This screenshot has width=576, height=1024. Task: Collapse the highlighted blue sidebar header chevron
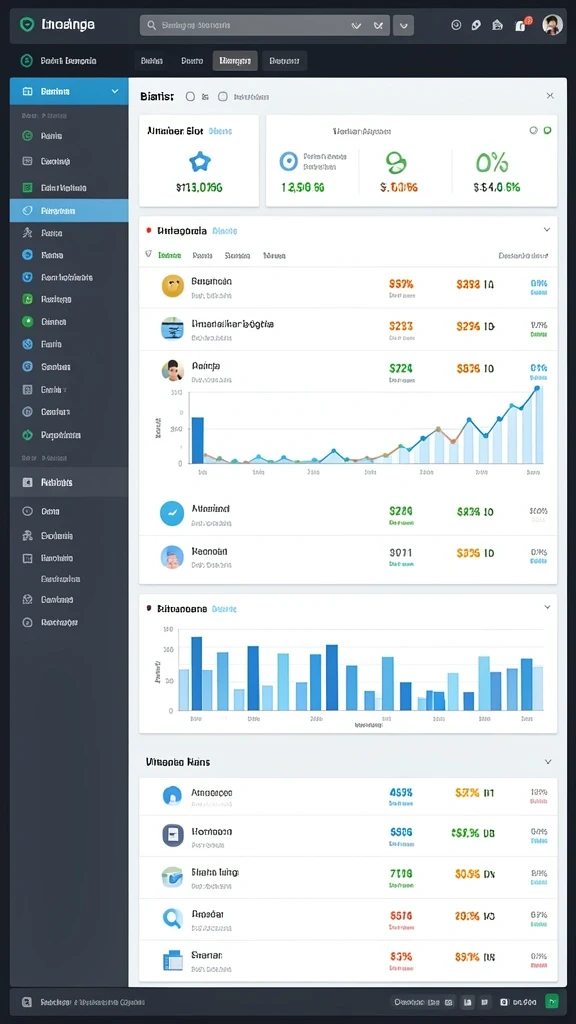[115, 91]
